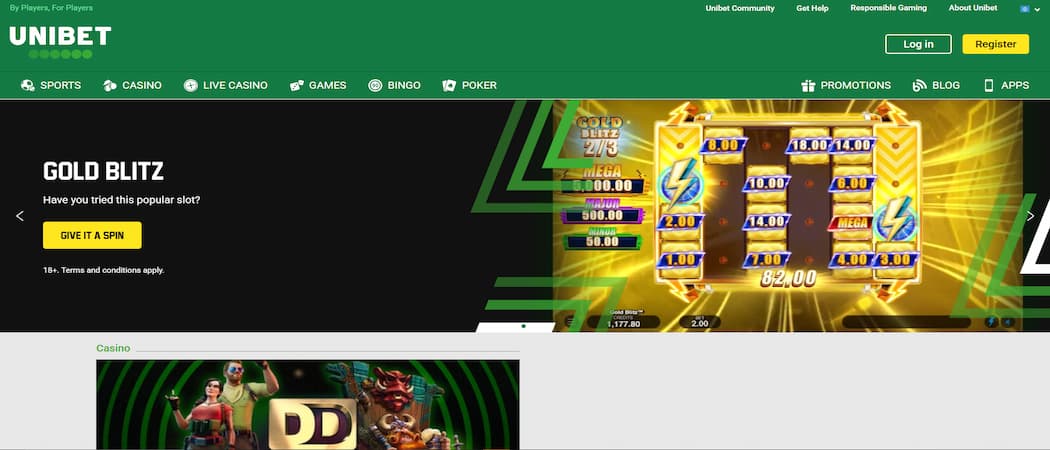Visit the Blog page
The image size is (1050, 450).
tap(936, 86)
